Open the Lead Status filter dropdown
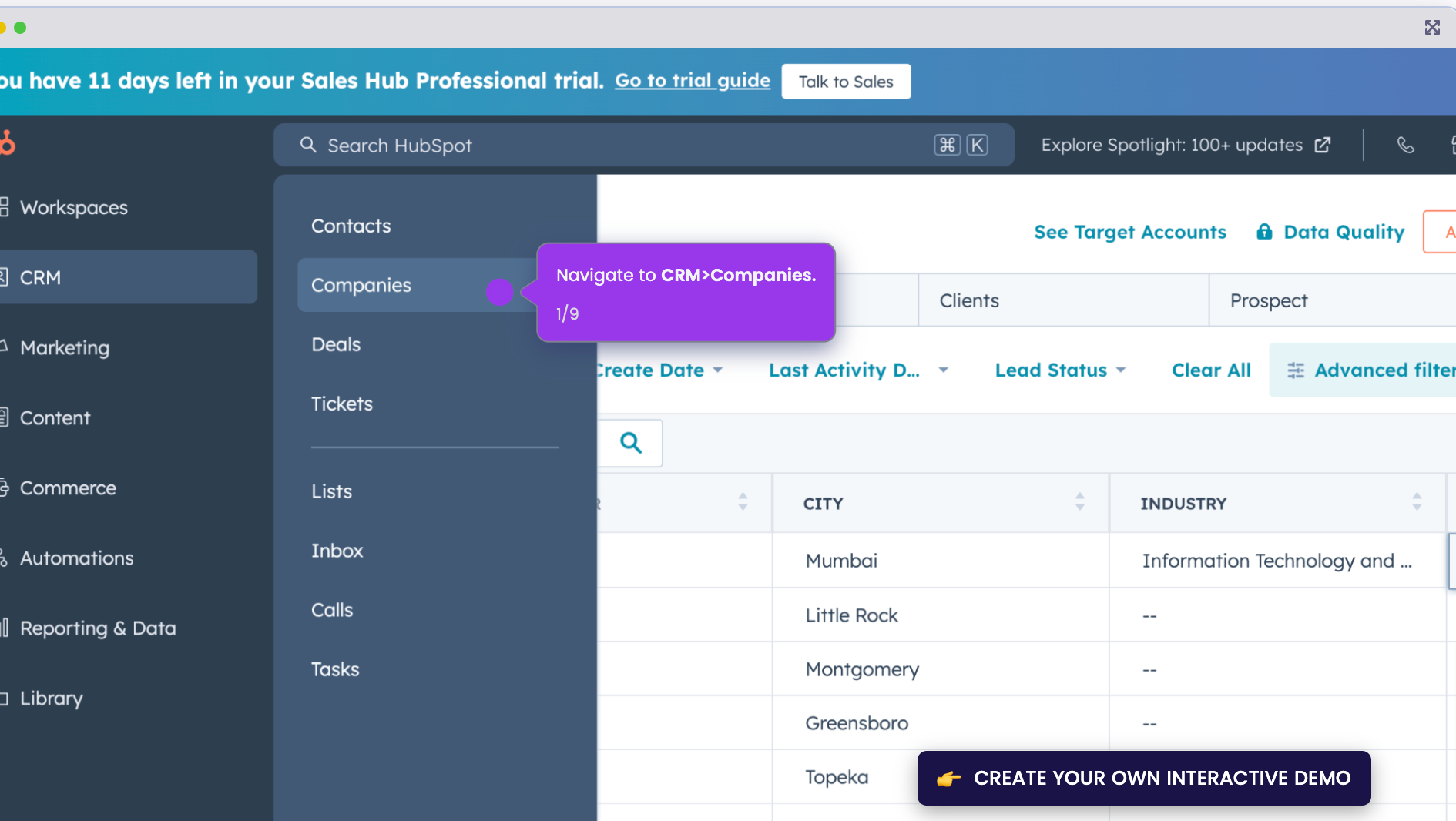The width and height of the screenshot is (1456, 821). (1061, 370)
